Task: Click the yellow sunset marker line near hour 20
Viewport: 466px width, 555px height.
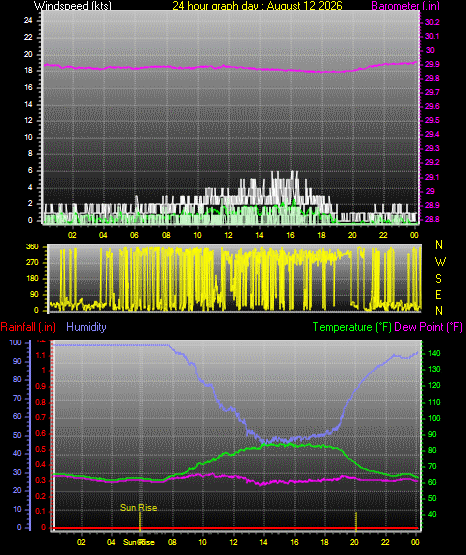Action: 356,521
